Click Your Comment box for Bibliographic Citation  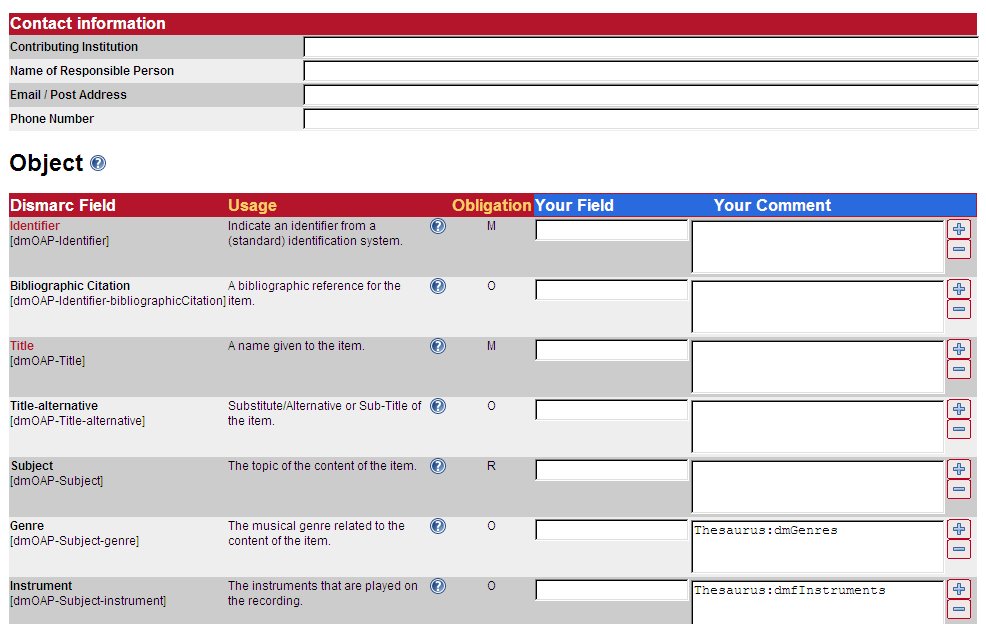(x=817, y=306)
